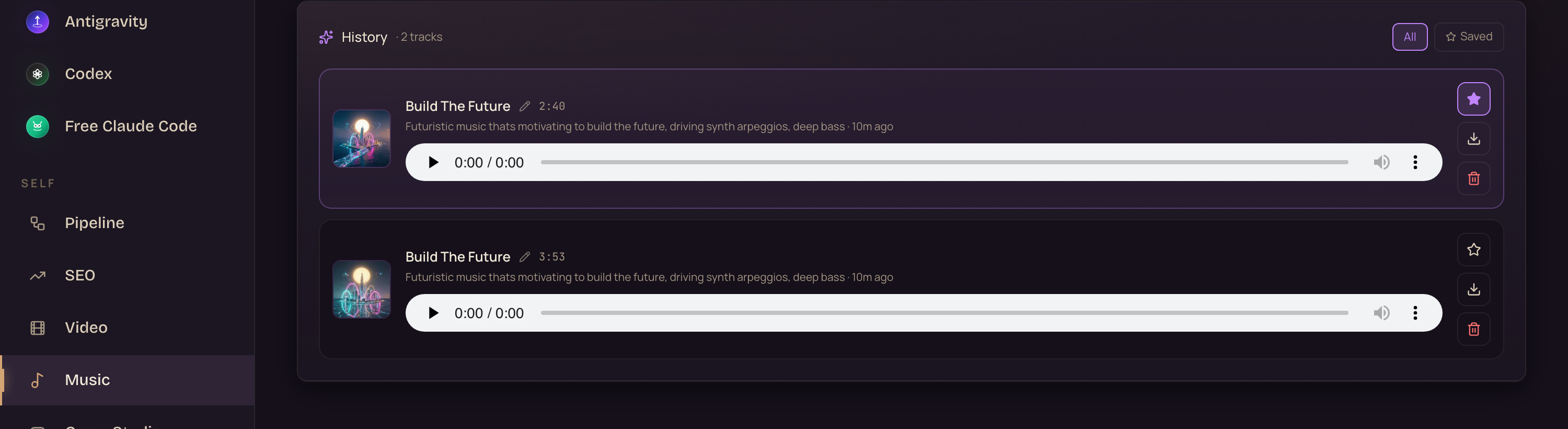Play the first Build The Future track
The width and height of the screenshot is (1568, 429).
433,162
